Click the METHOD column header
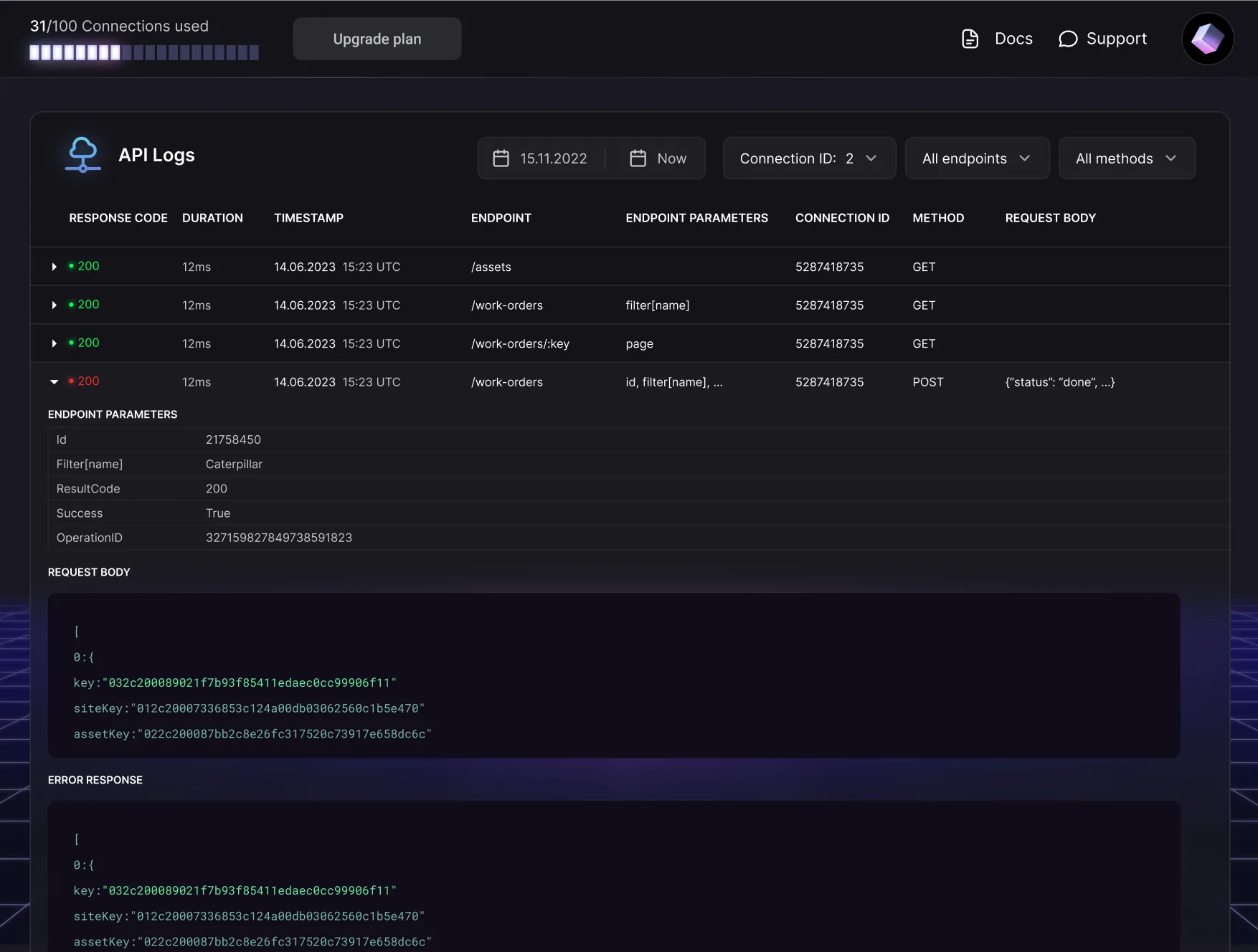 pyautogui.click(x=938, y=218)
